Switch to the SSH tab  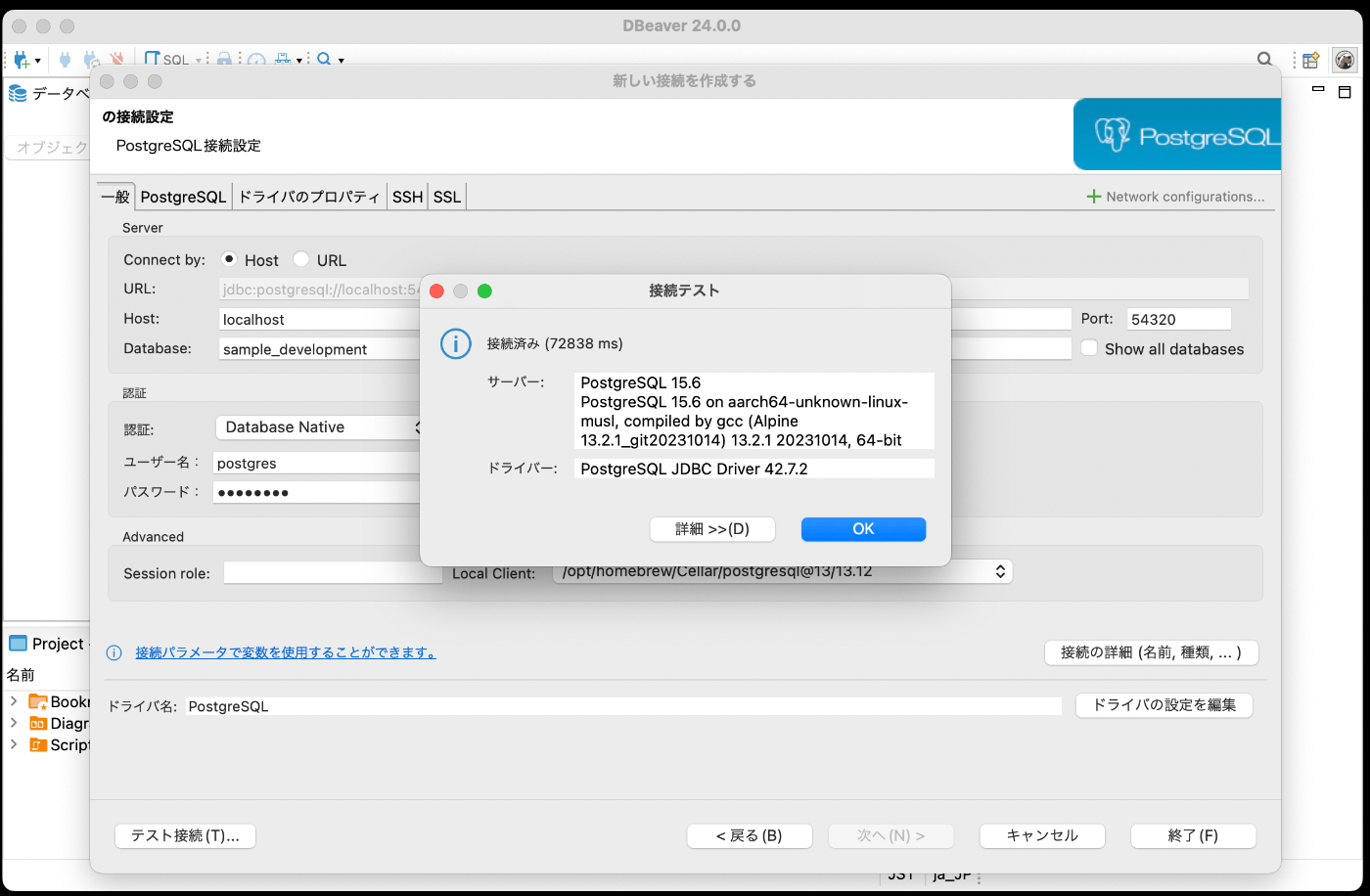pos(407,197)
